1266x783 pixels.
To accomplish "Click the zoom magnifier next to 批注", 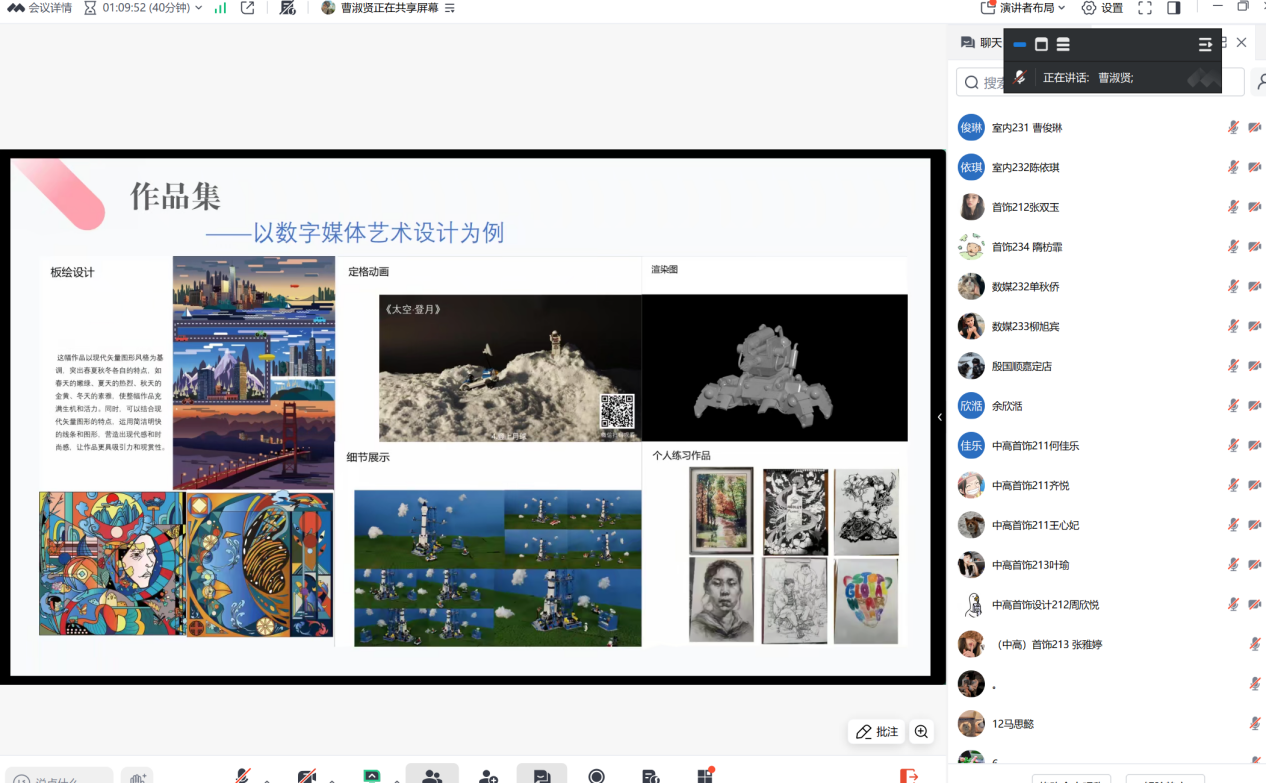I will (x=921, y=732).
